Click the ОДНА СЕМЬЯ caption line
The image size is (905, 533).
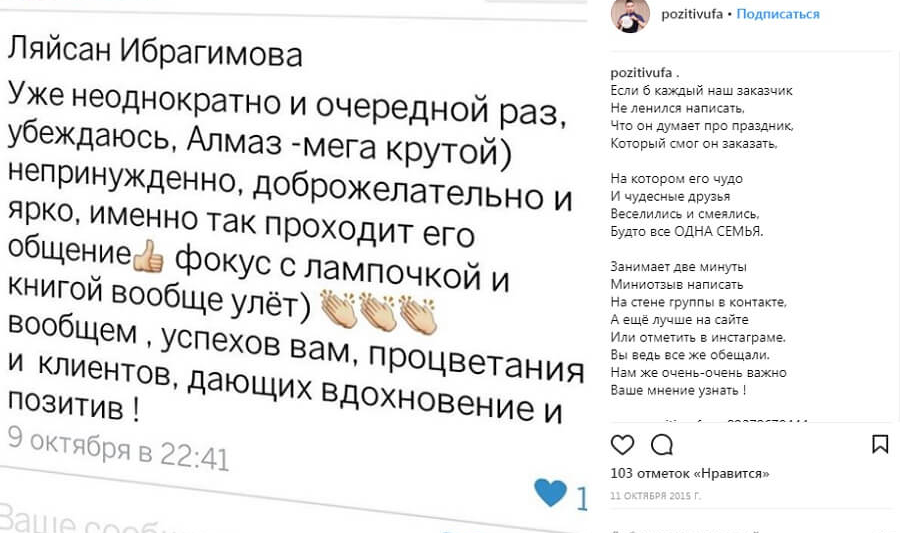(686, 231)
